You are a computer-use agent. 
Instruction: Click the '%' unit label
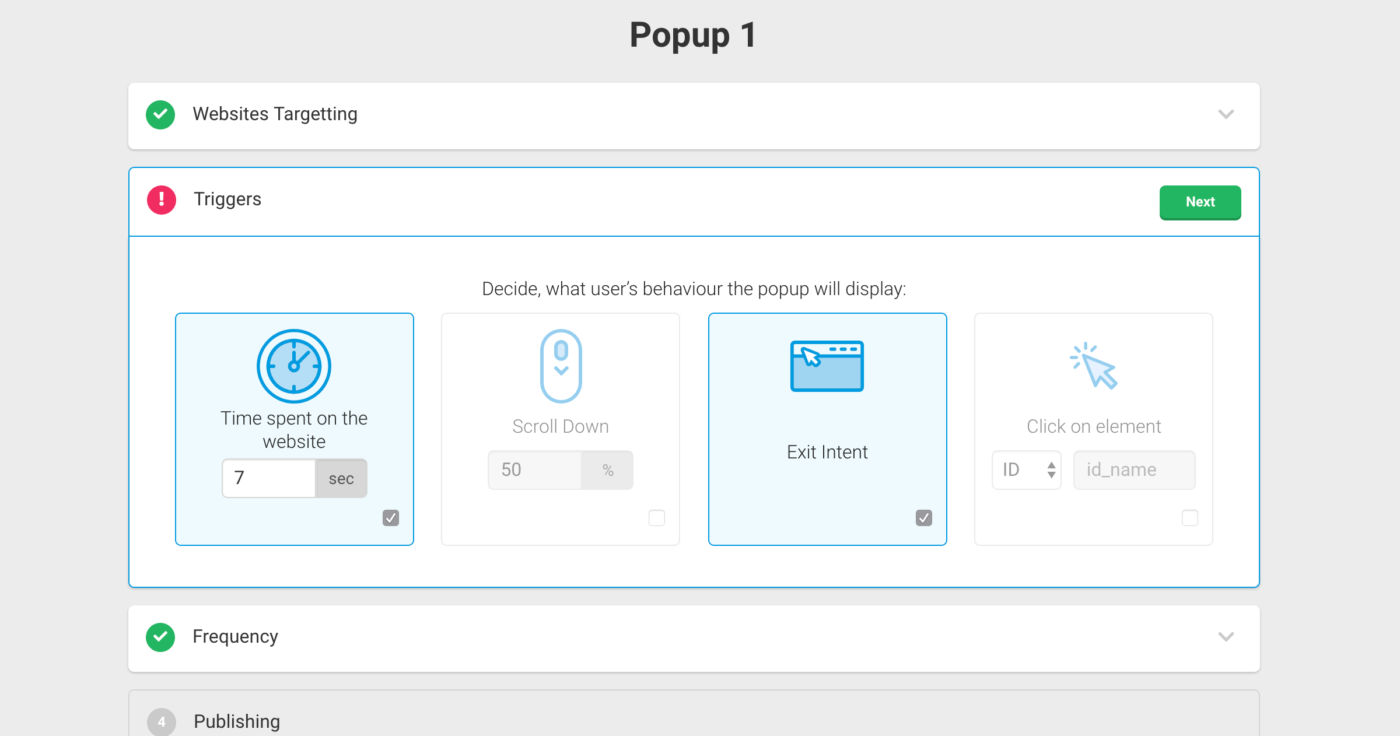pos(608,470)
